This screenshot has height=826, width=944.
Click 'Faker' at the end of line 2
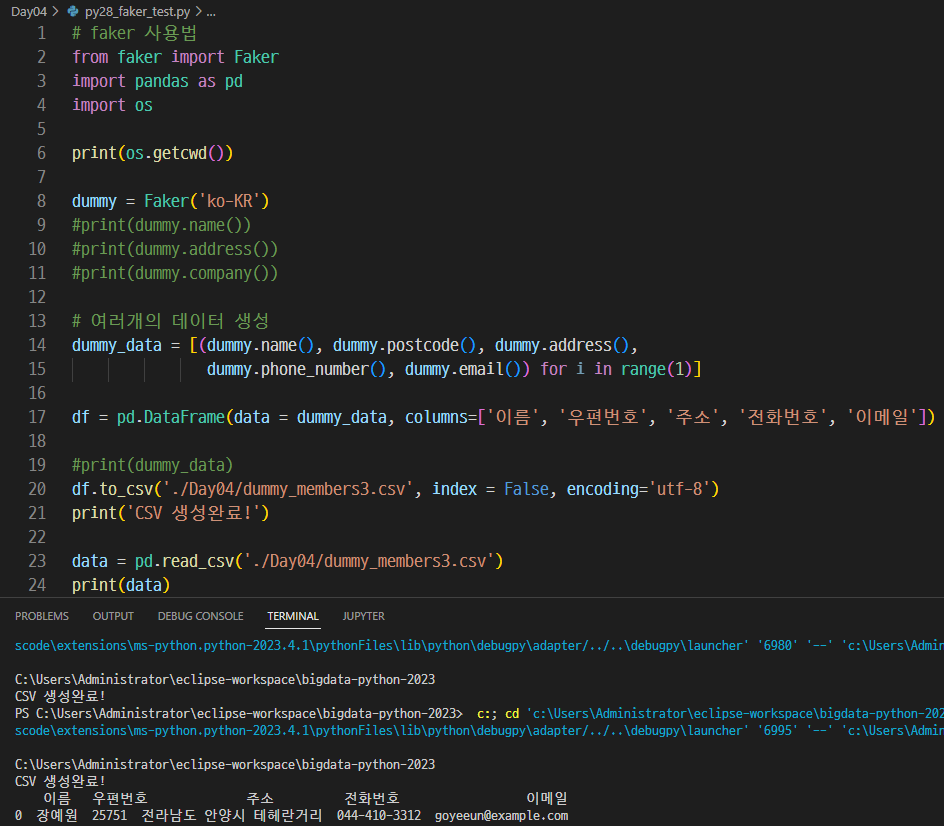tap(256, 57)
